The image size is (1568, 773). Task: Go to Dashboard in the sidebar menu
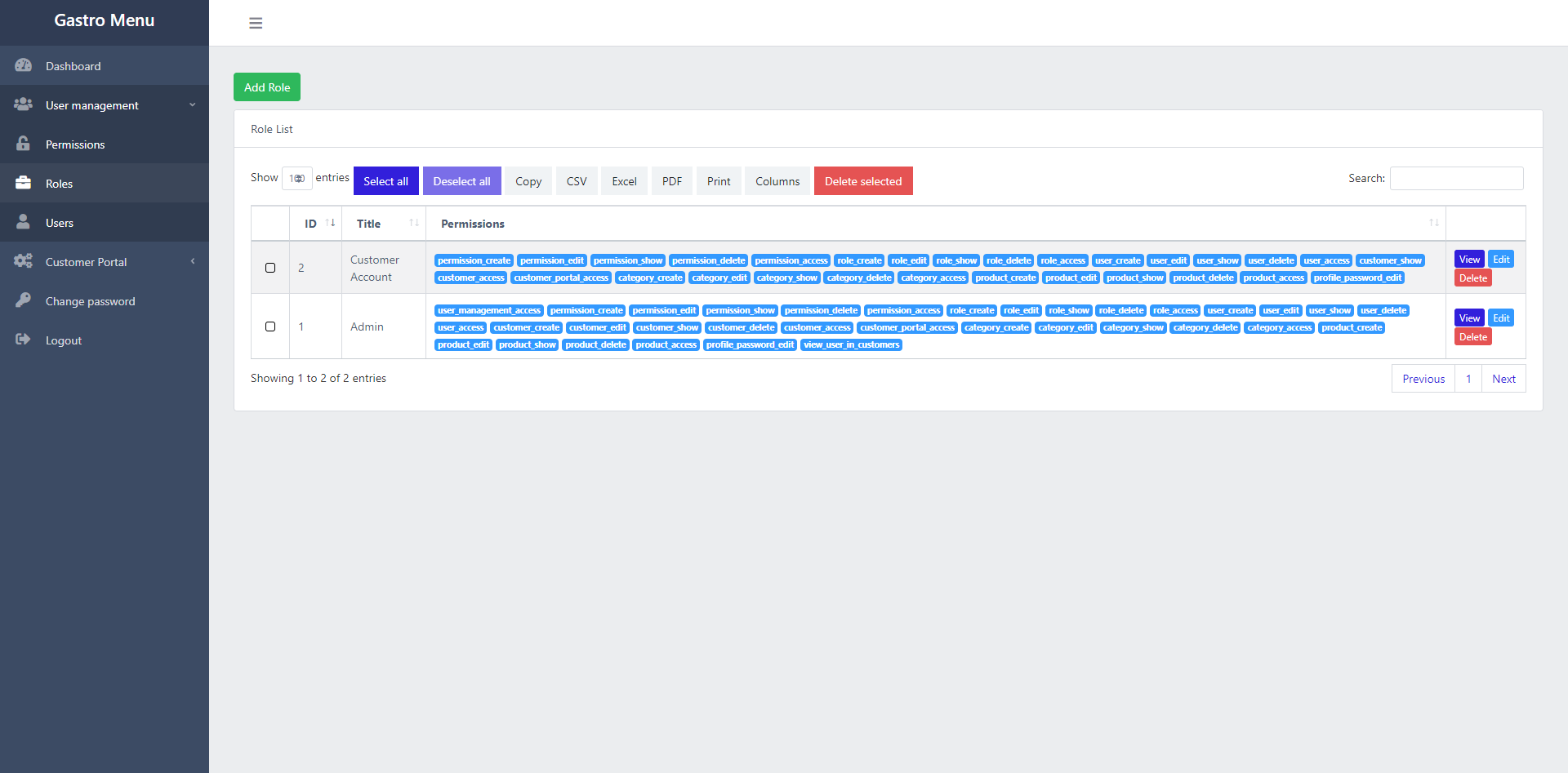point(73,65)
